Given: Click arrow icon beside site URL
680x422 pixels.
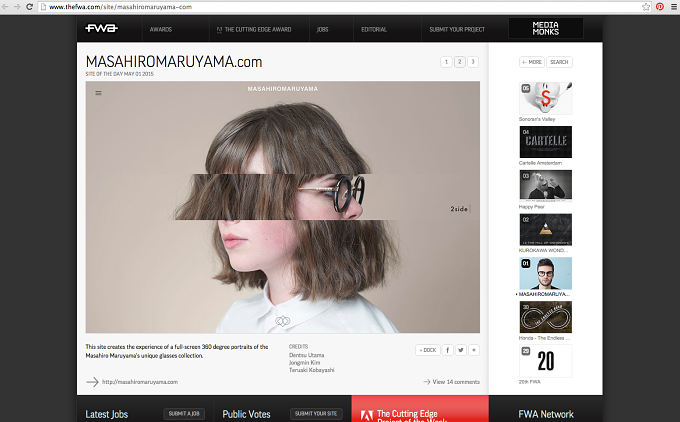Looking at the screenshot, I should [92, 382].
